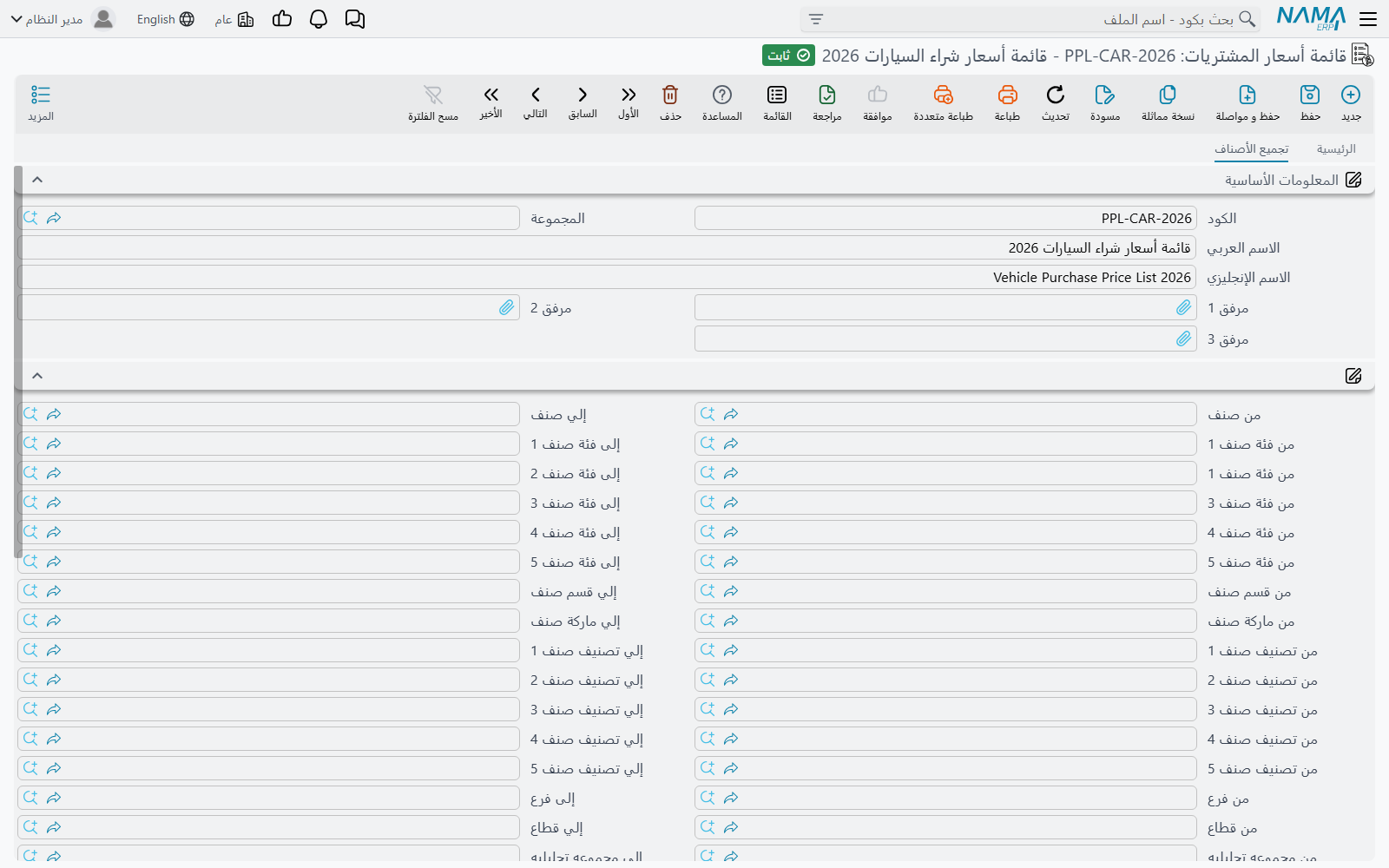The width and height of the screenshot is (1389, 868).
Task: Search lookup in 'من تصنيف صنف 5' field
Action: click(708, 768)
